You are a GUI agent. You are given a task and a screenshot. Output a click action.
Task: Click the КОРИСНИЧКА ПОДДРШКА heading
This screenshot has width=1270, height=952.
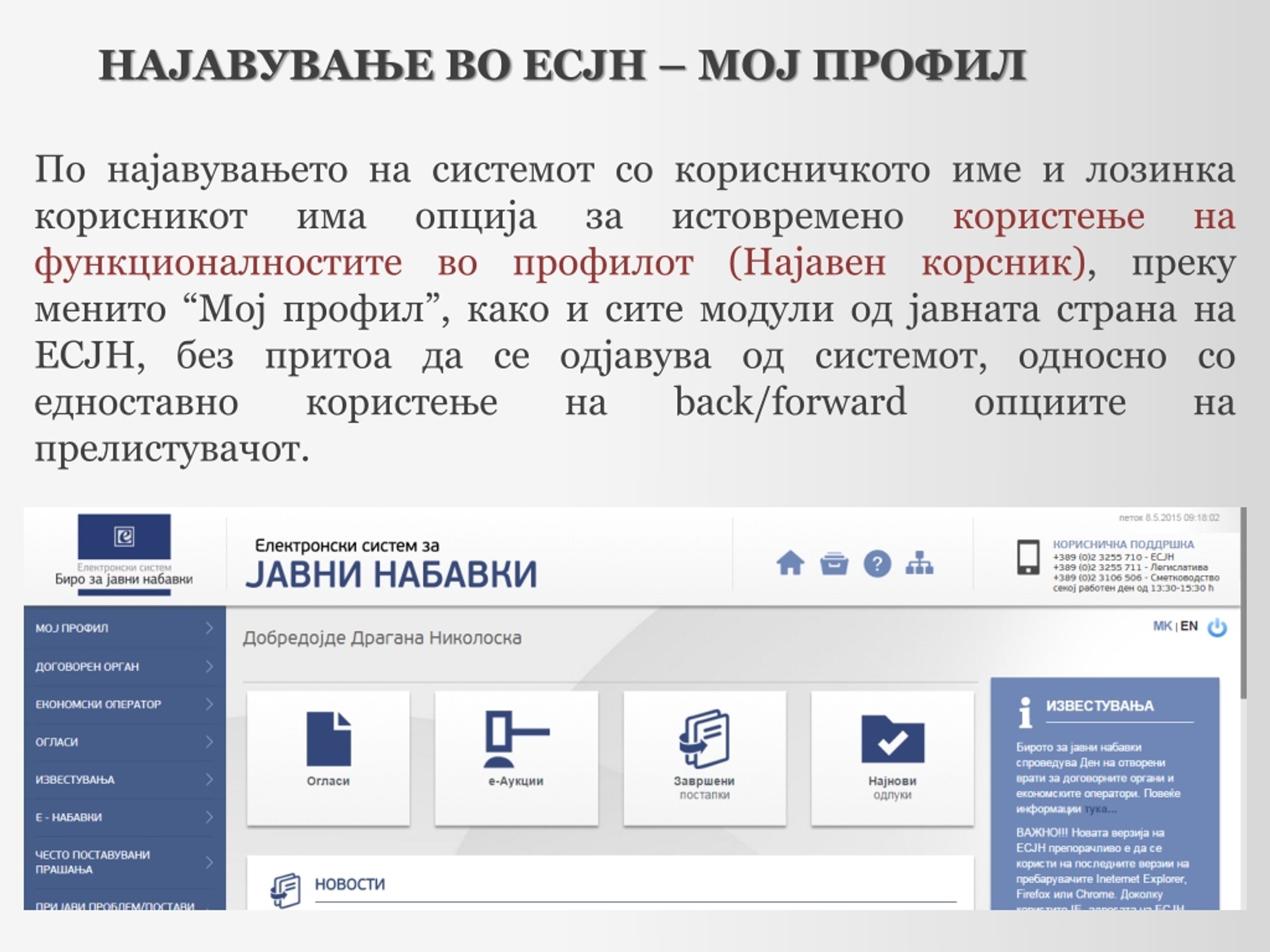coord(1123,544)
